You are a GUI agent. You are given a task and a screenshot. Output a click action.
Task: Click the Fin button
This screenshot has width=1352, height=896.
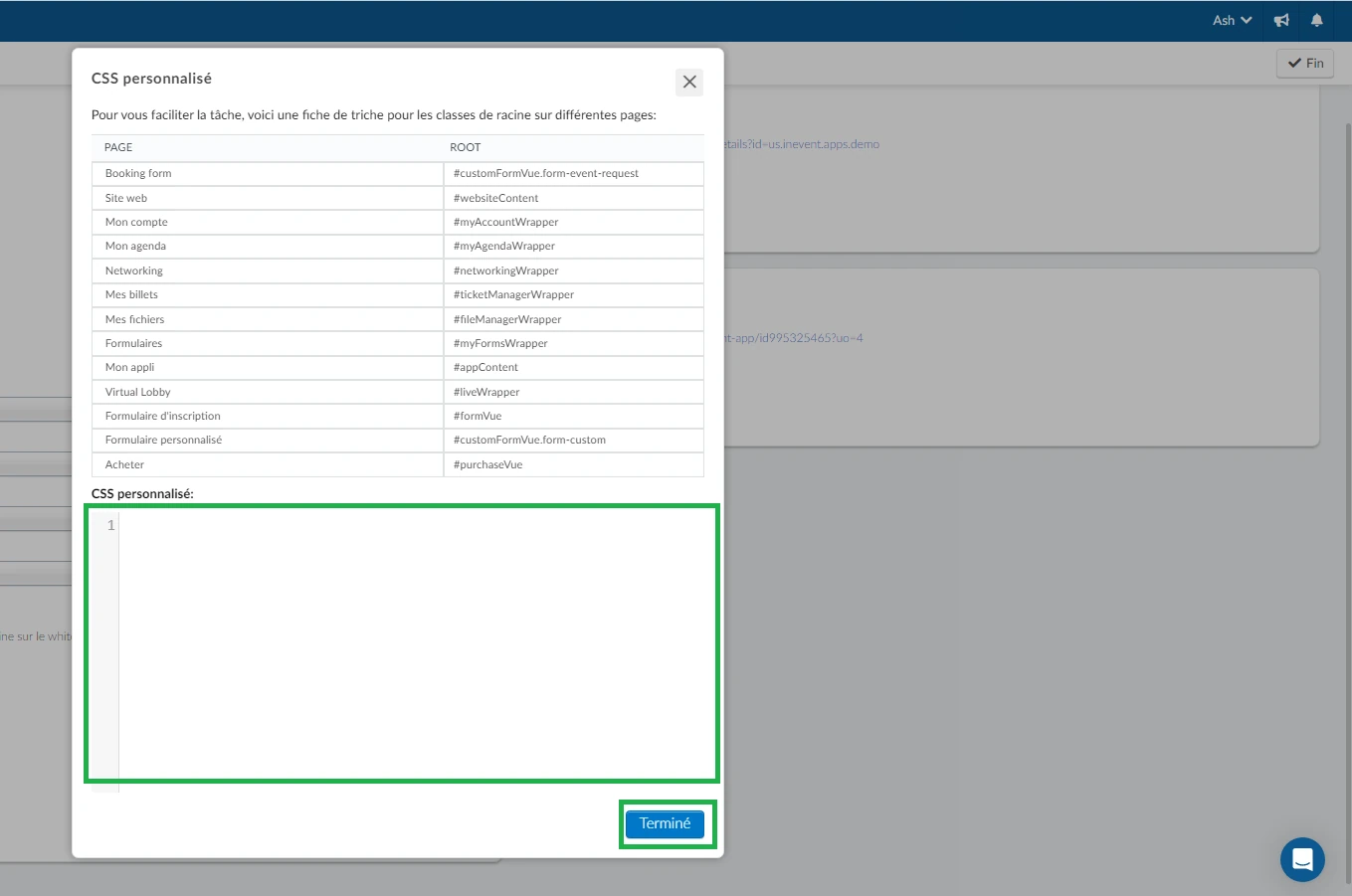(x=1305, y=63)
